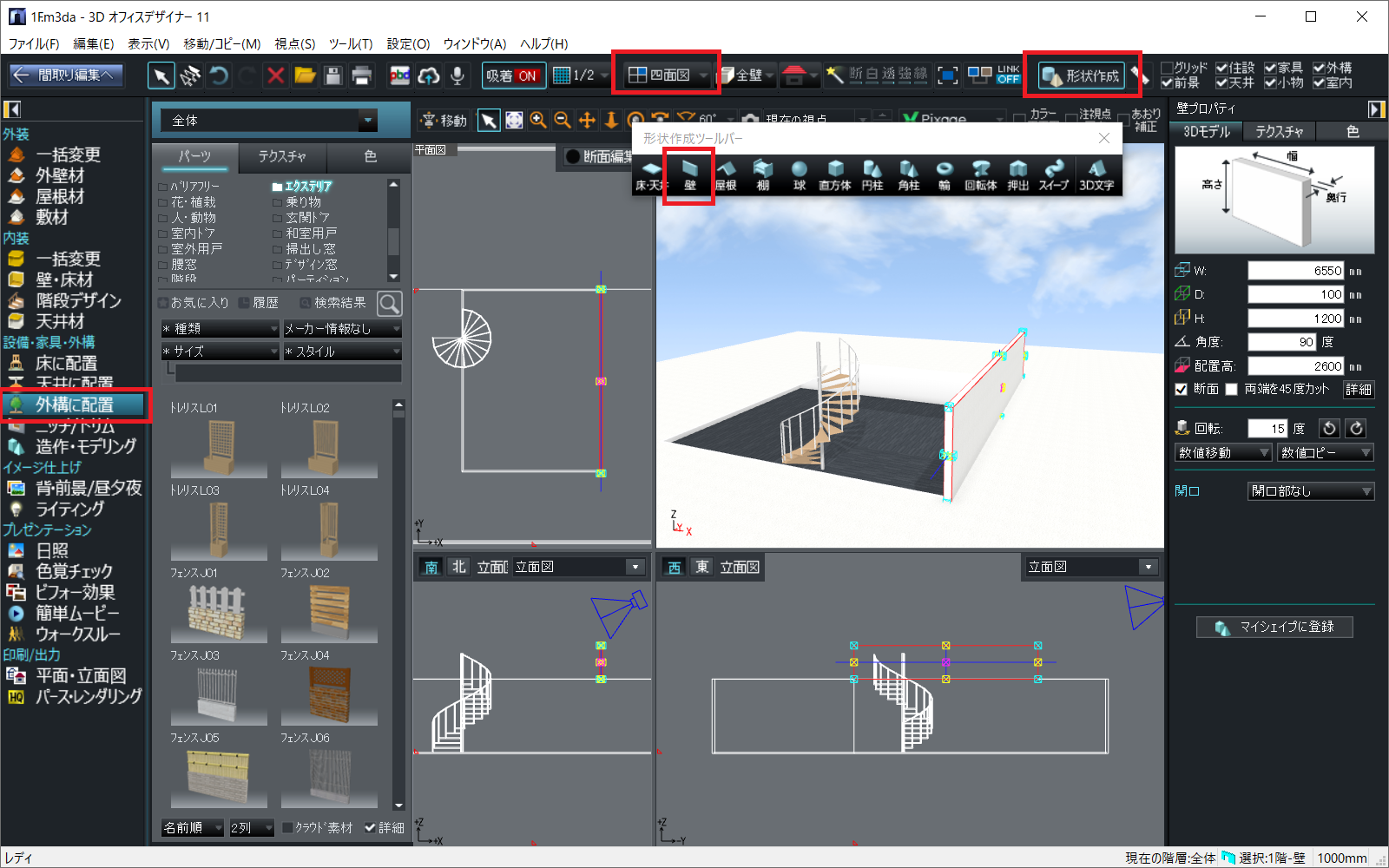This screenshot has width=1389, height=868.
Task: Click the マイシェイプに登録 button
Action: tap(1274, 627)
